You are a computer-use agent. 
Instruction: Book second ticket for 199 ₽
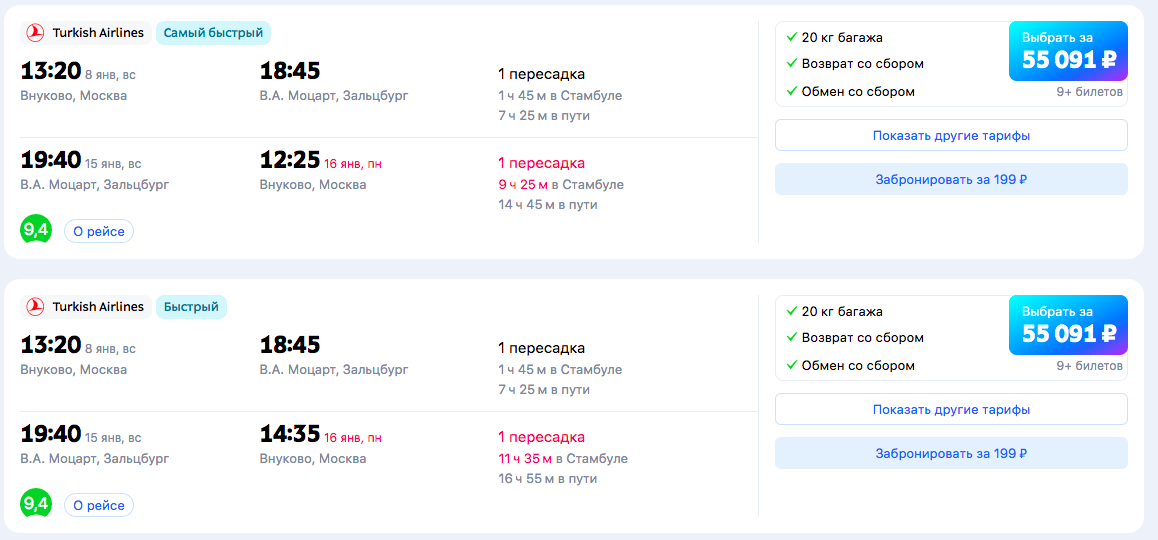tap(951, 454)
